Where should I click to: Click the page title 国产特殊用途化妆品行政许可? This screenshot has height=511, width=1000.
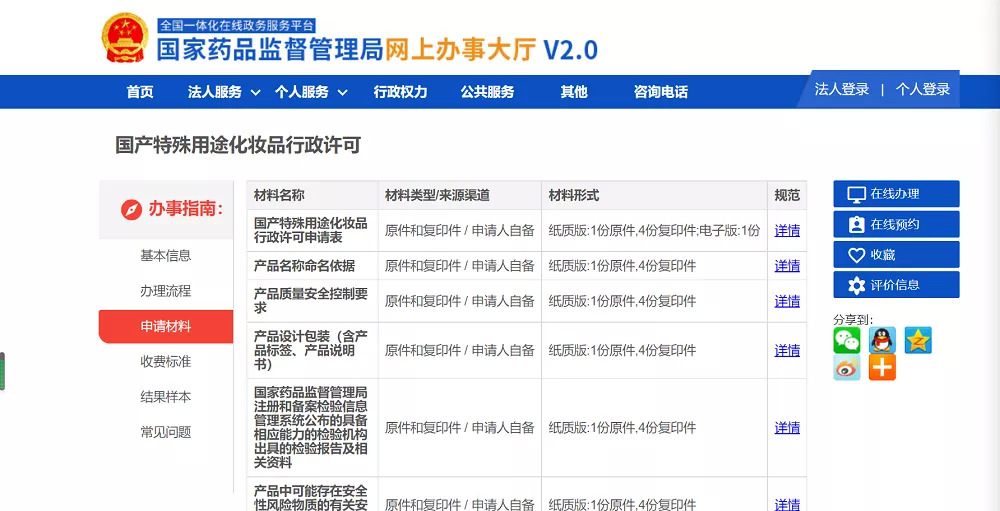(x=238, y=145)
